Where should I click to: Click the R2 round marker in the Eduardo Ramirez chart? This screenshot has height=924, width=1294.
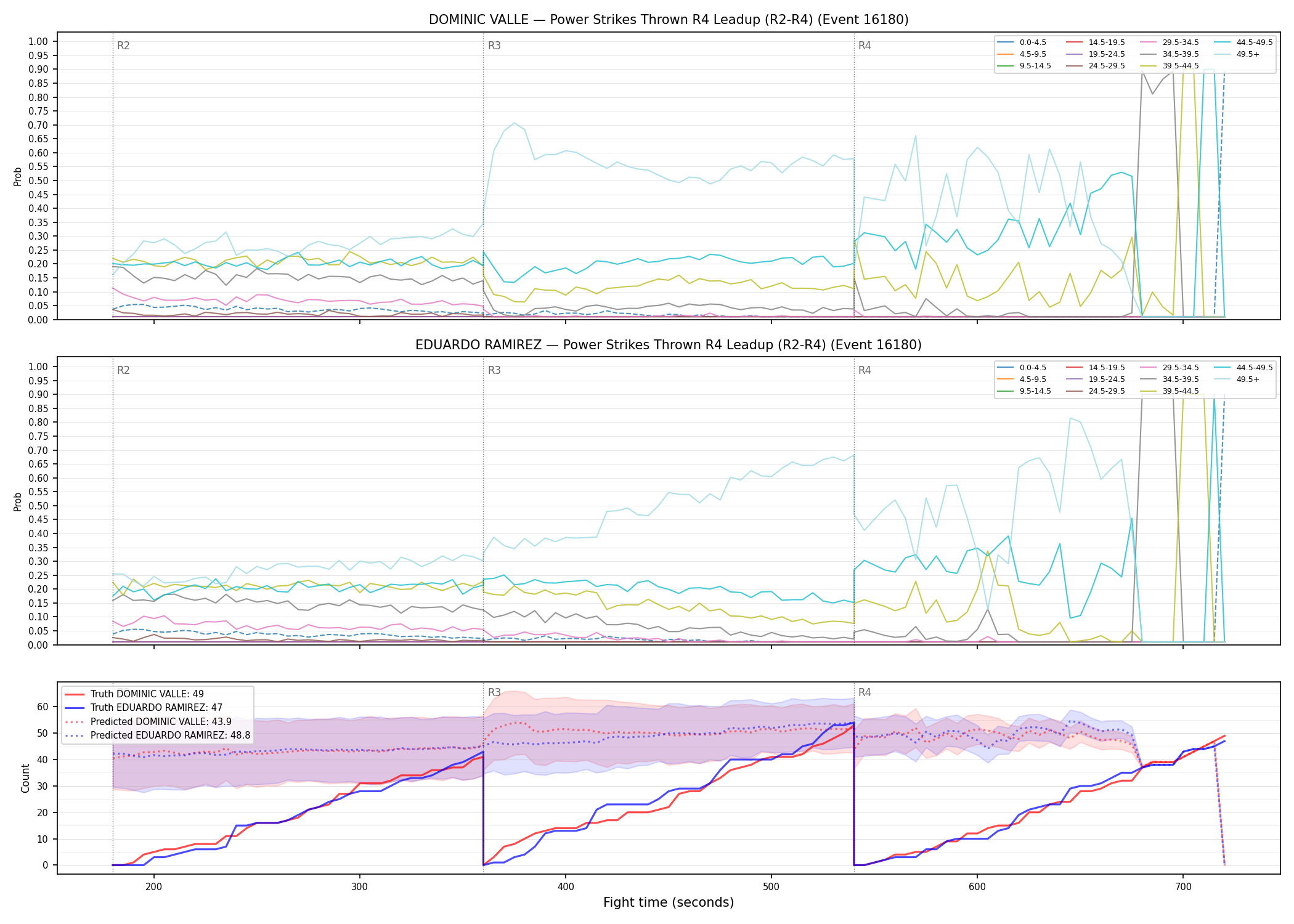(x=123, y=370)
